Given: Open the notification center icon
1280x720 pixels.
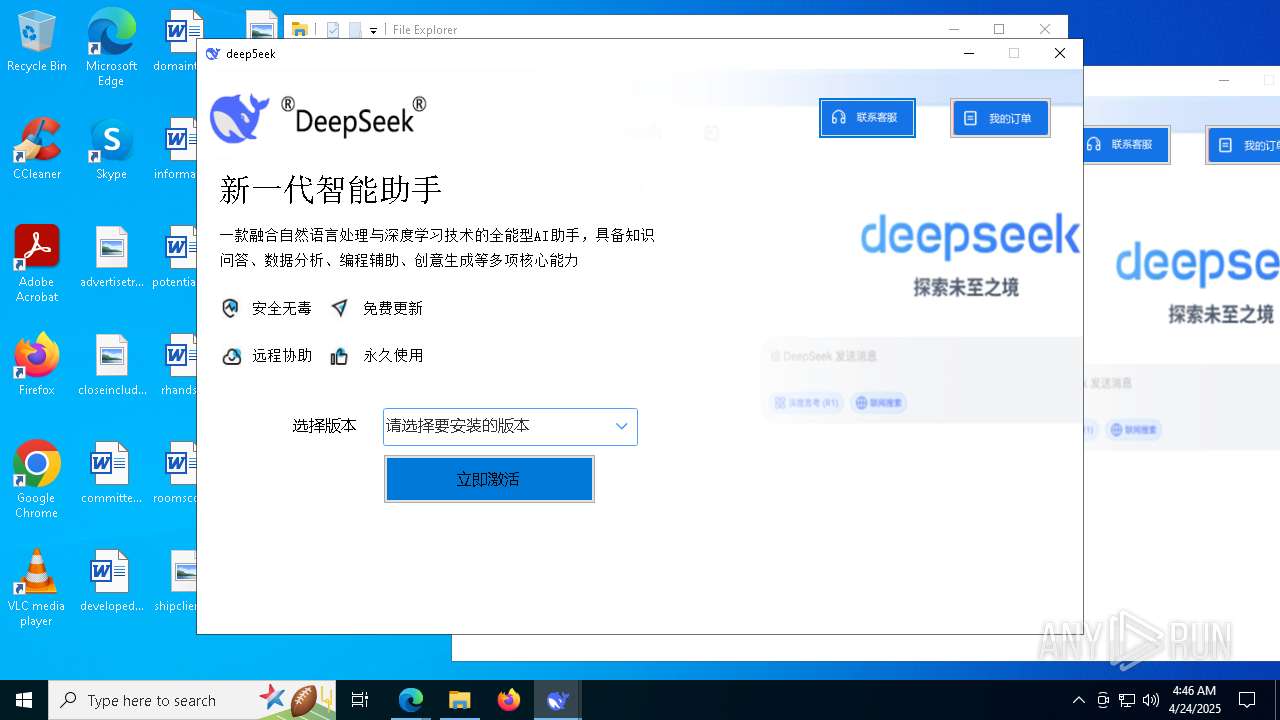Looking at the screenshot, I should click(1247, 700).
